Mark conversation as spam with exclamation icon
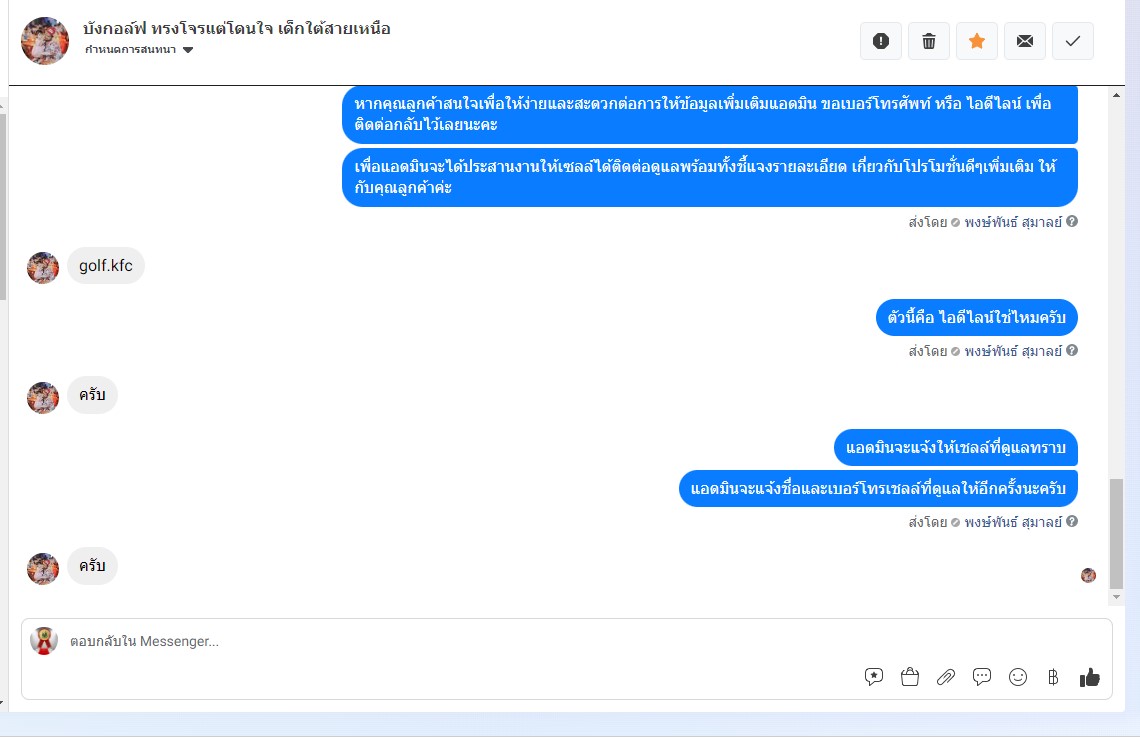This screenshot has height=738, width=1140. (x=880, y=41)
